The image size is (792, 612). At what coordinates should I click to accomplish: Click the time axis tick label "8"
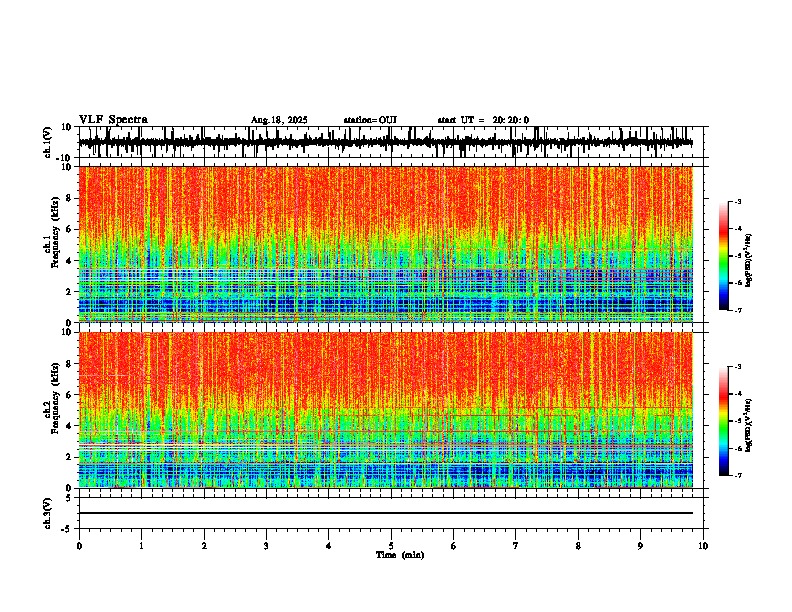(578, 546)
